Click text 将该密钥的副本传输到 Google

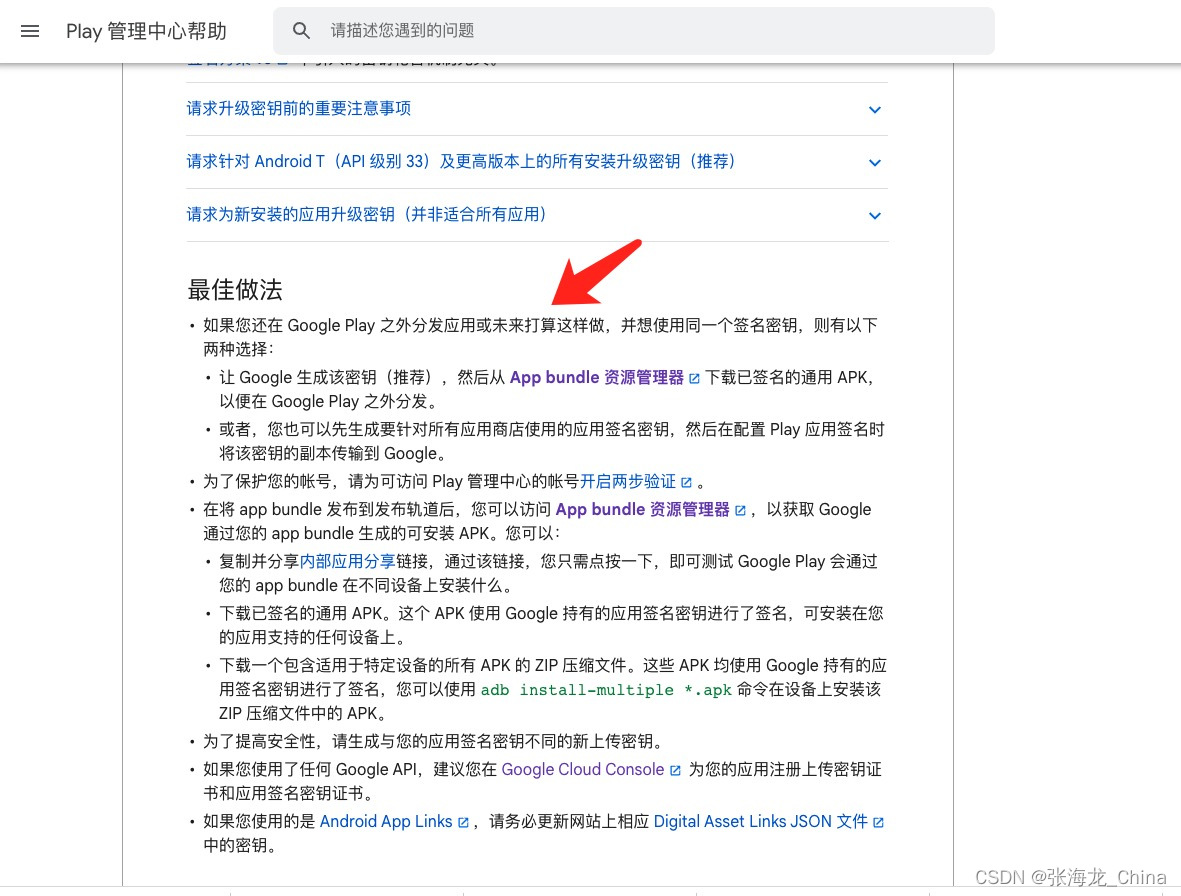pos(328,453)
